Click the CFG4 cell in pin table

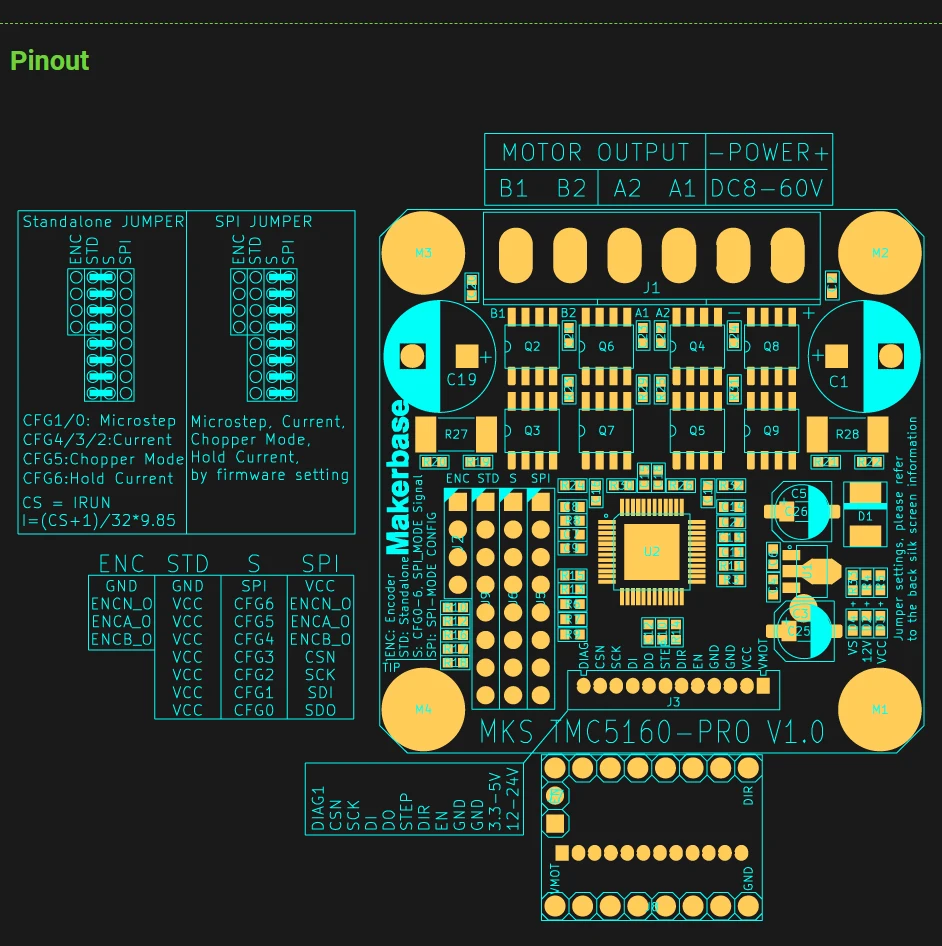(x=254, y=639)
